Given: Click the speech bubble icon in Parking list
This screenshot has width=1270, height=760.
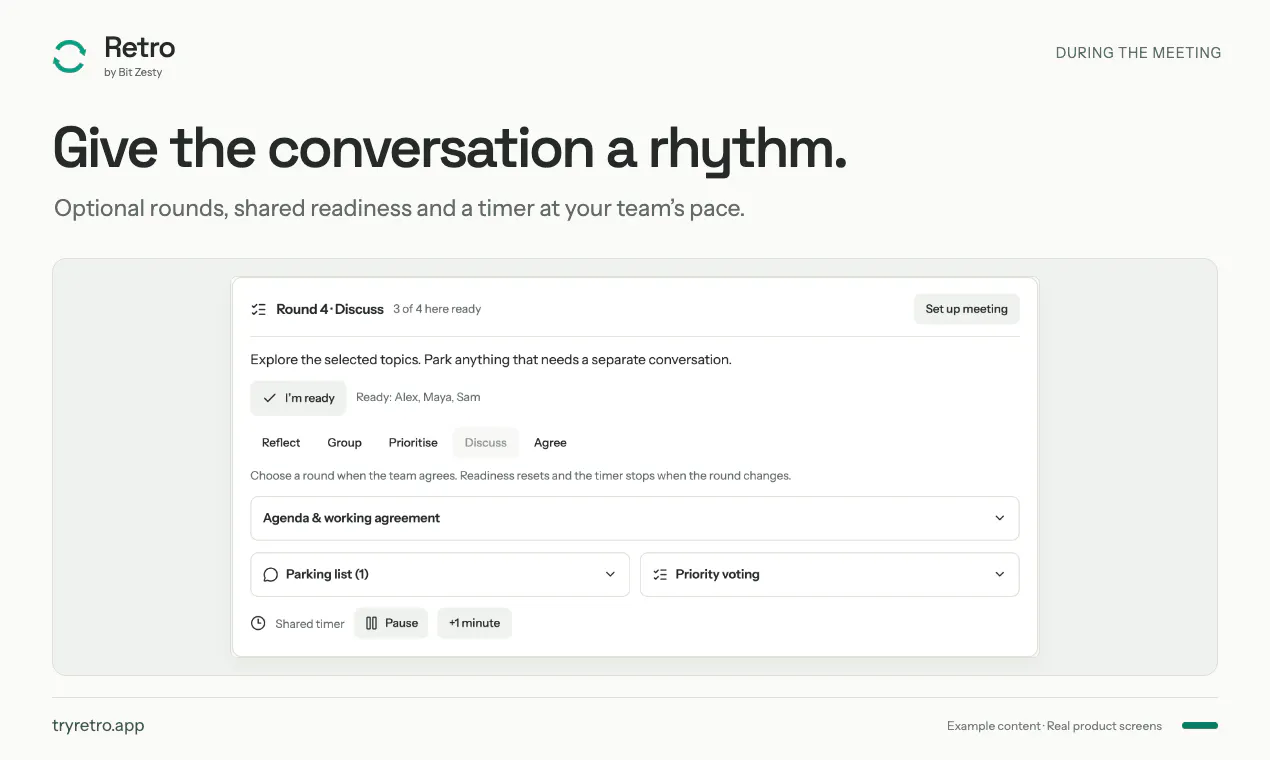Looking at the screenshot, I should [270, 575].
